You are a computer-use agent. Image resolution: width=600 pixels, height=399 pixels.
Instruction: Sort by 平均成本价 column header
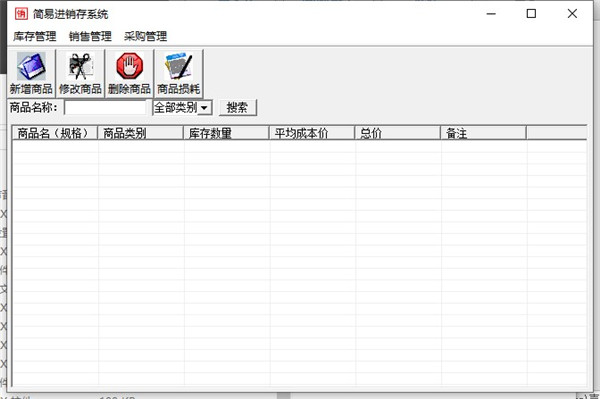tap(312, 133)
